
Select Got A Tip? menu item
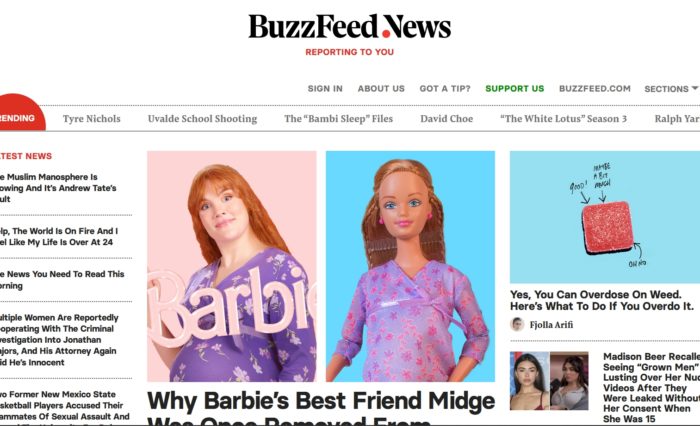445,88
